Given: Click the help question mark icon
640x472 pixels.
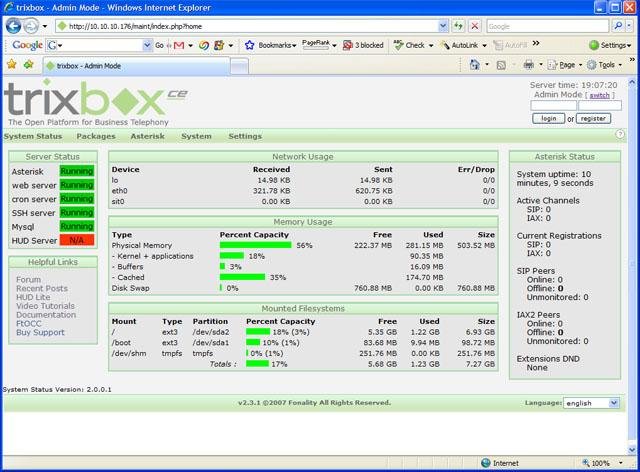Looking at the screenshot, I should click(620, 134).
